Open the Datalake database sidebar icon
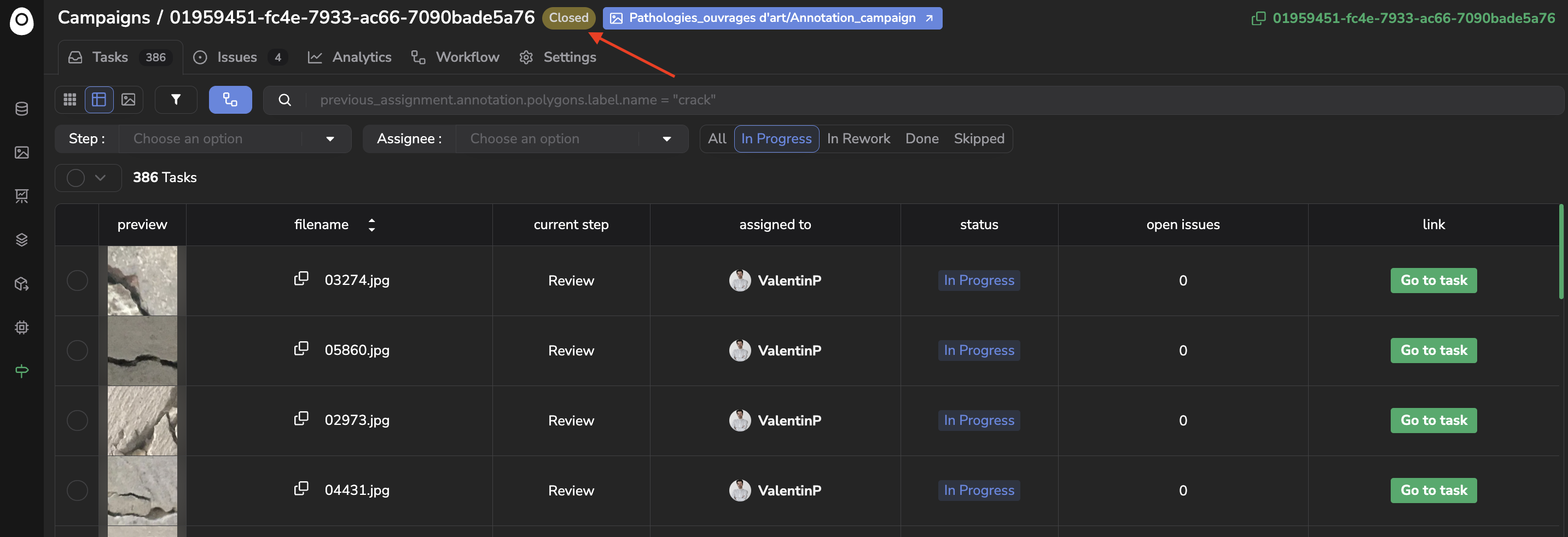The height and width of the screenshot is (537, 1568). pos(22,109)
